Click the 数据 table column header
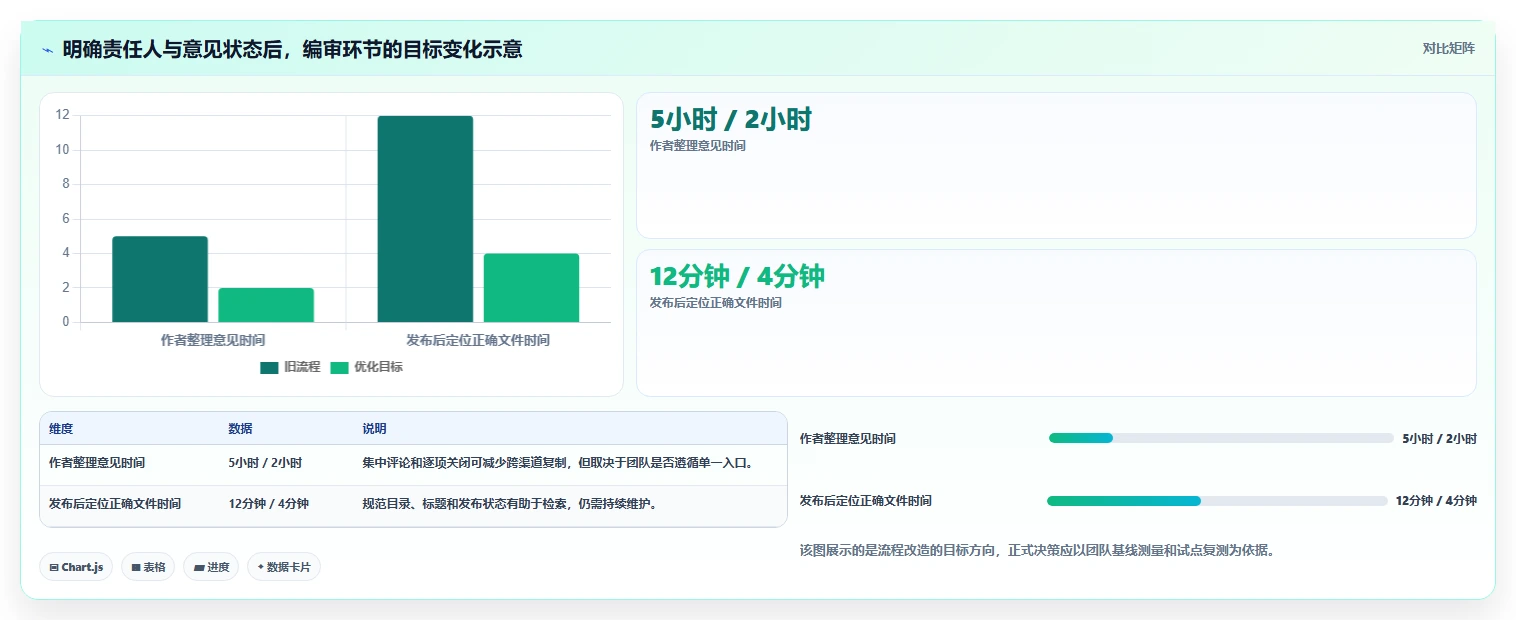This screenshot has width=1516, height=620. coord(240,429)
